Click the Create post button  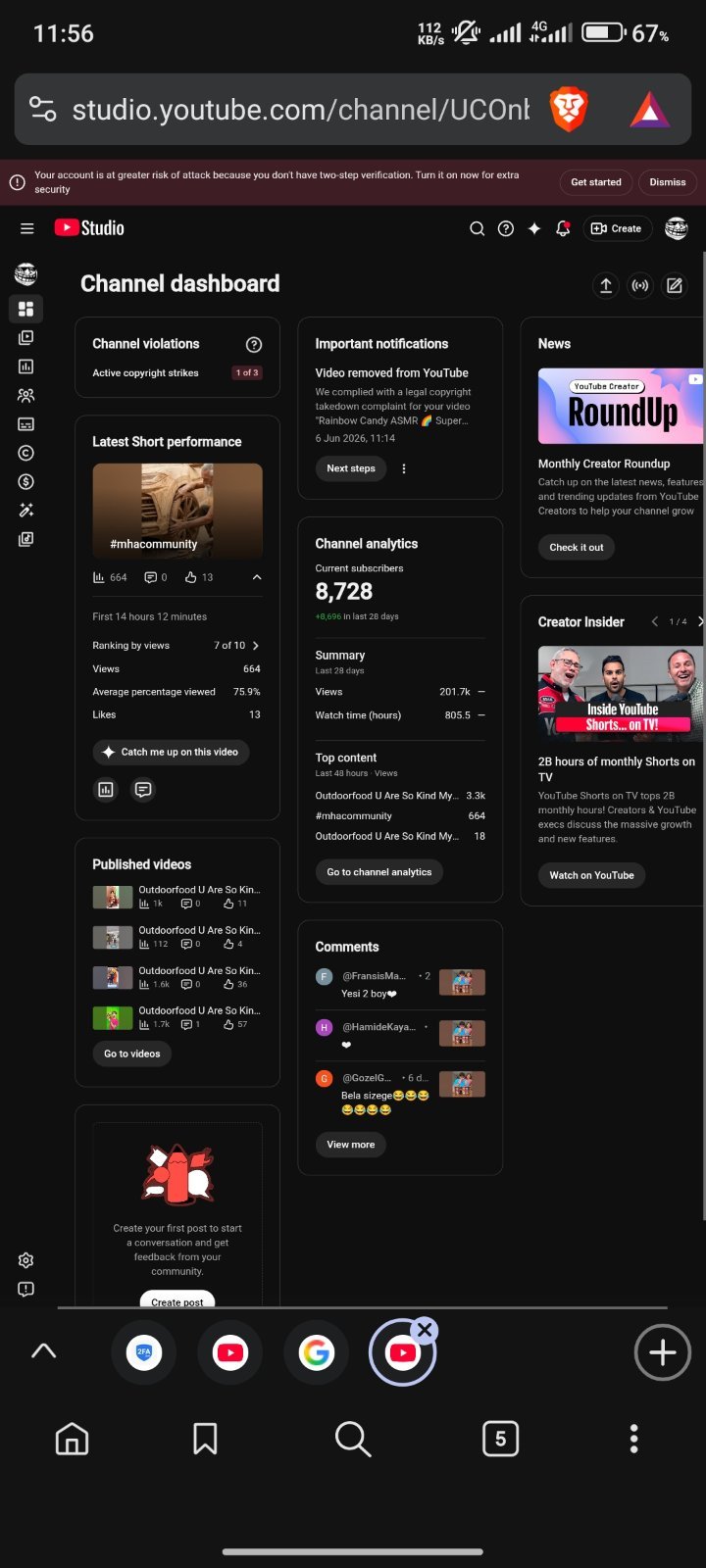point(177,1300)
